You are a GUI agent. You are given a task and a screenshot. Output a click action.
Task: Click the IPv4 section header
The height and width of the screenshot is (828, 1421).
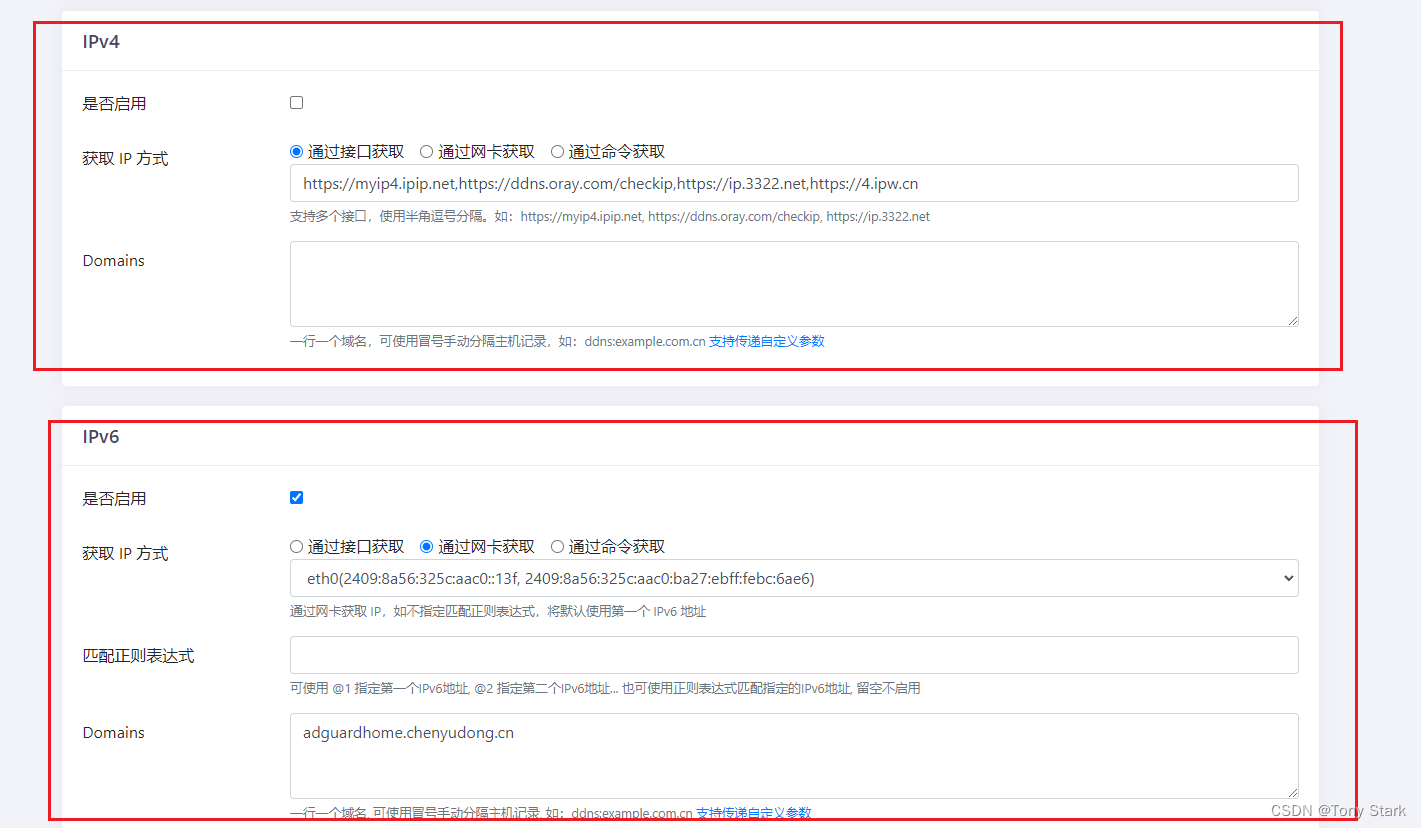point(100,42)
